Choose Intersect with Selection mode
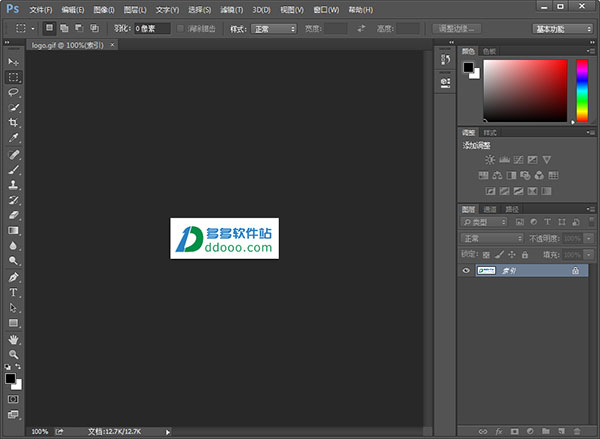The height and width of the screenshot is (439, 600). pyautogui.click(x=94, y=28)
